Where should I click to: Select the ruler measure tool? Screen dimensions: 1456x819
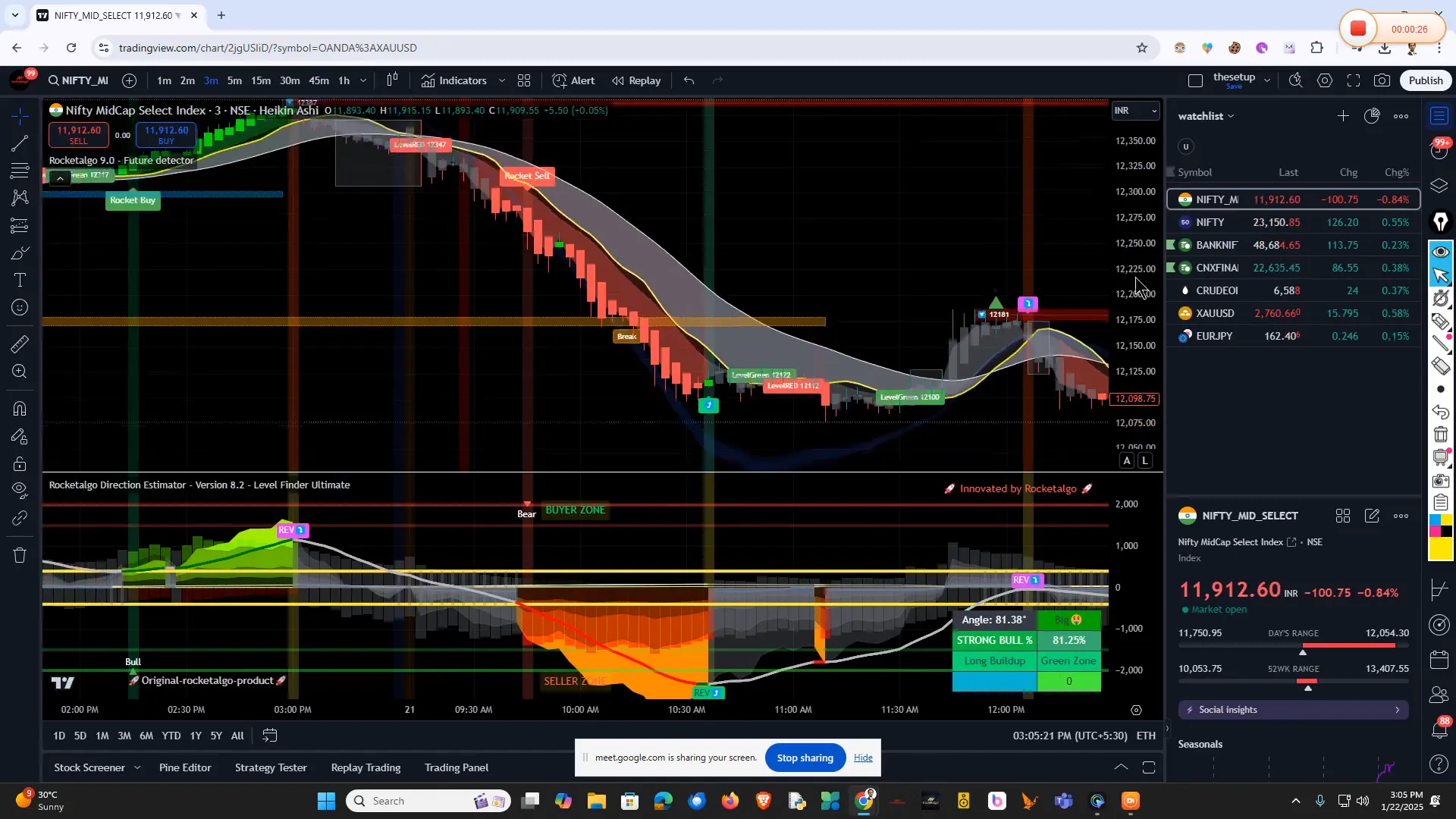pos(20,344)
